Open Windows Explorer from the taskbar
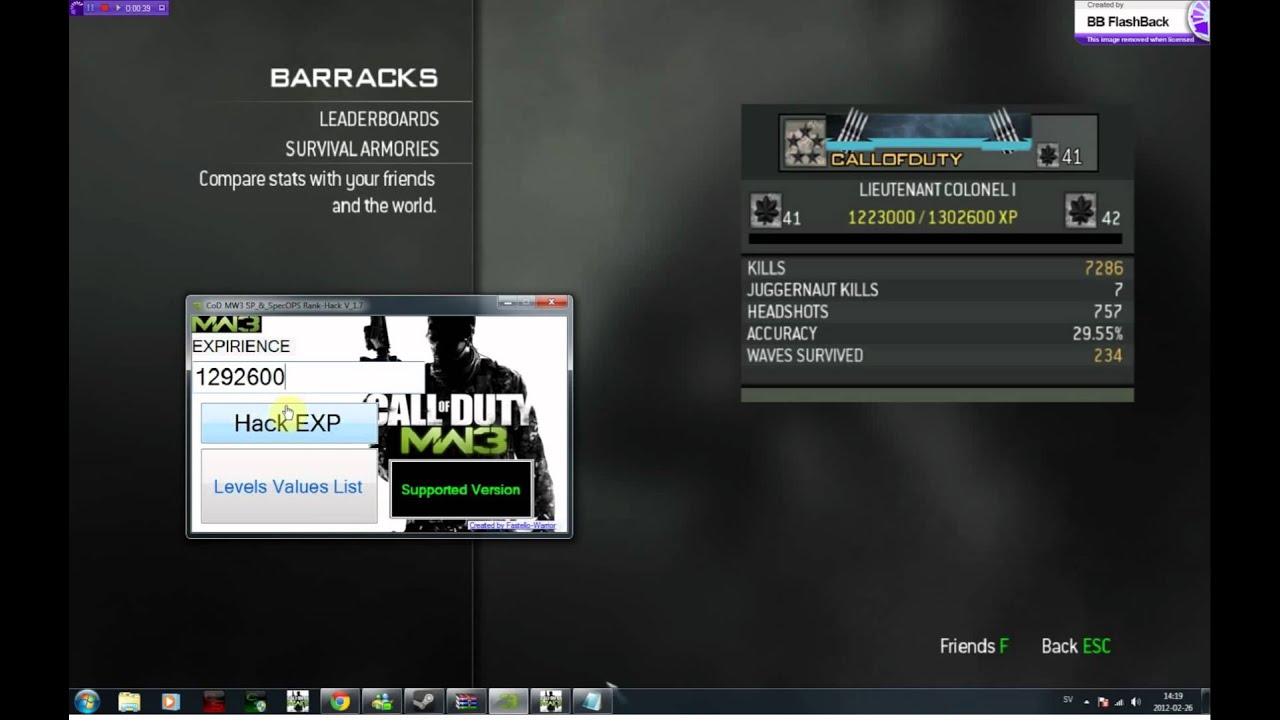This screenshot has width=1280, height=720. click(129, 702)
